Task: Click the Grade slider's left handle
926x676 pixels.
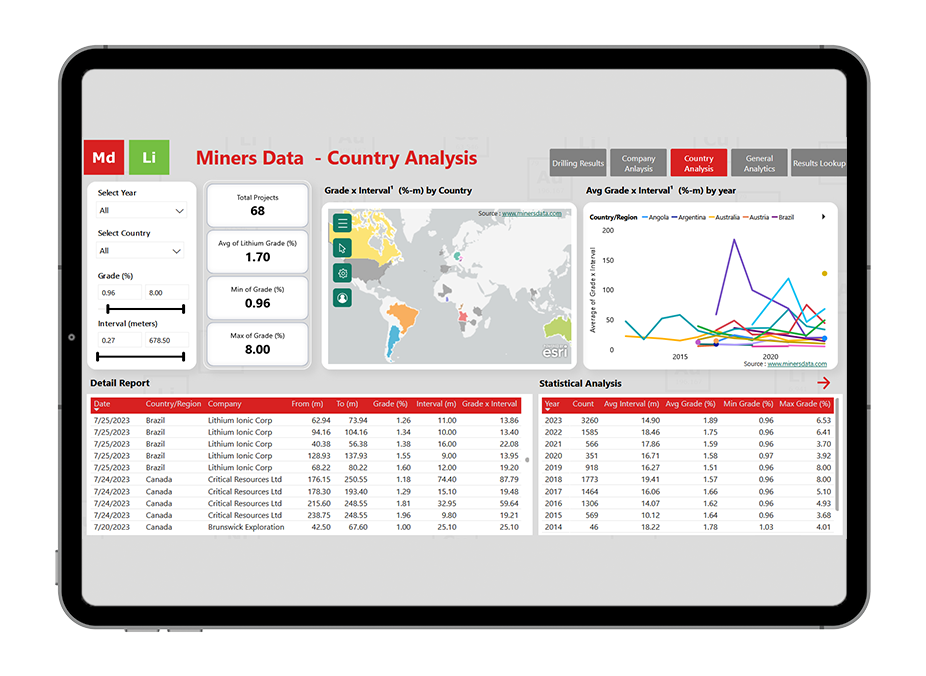Action: click(107, 309)
